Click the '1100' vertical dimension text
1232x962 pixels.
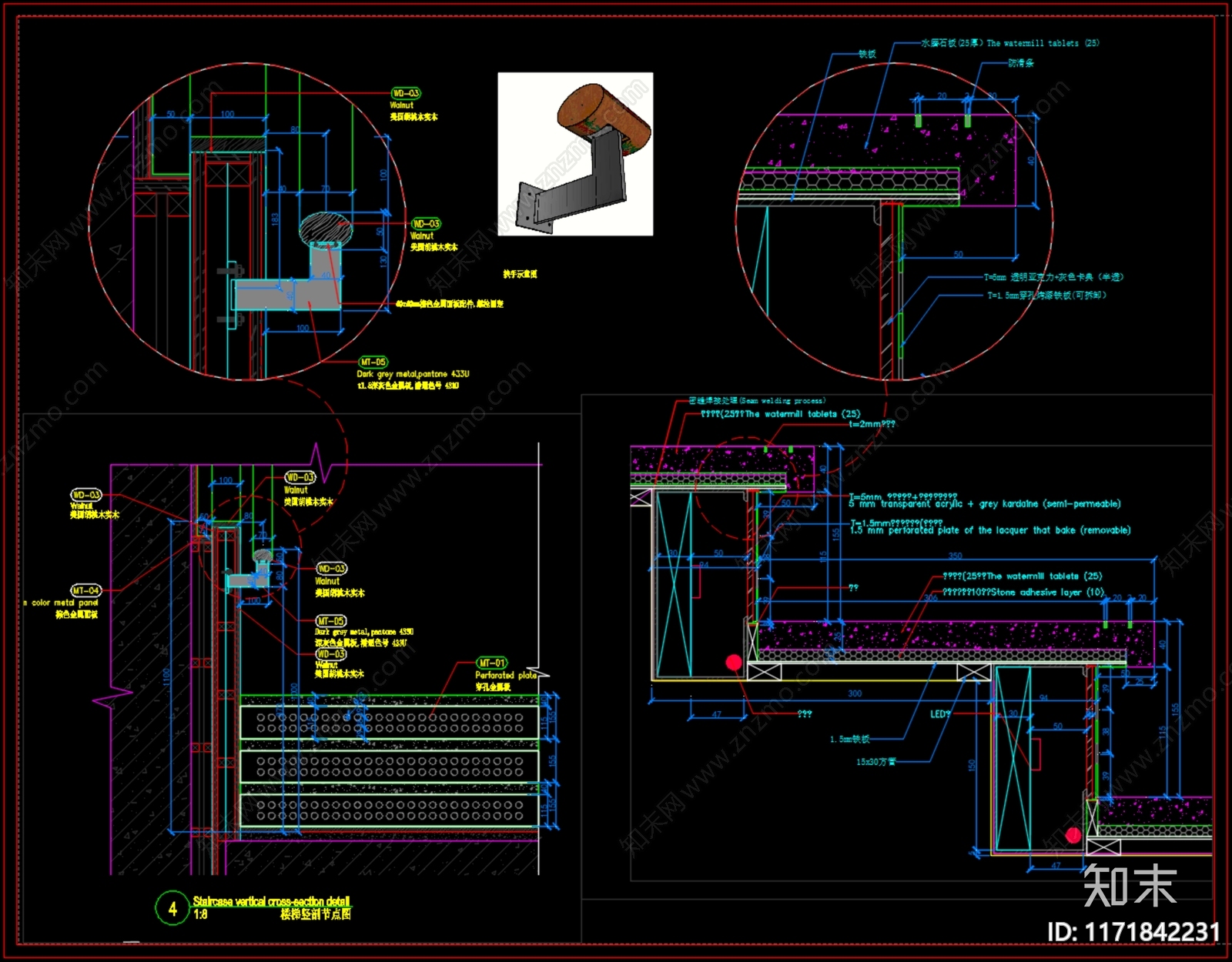pos(167,678)
